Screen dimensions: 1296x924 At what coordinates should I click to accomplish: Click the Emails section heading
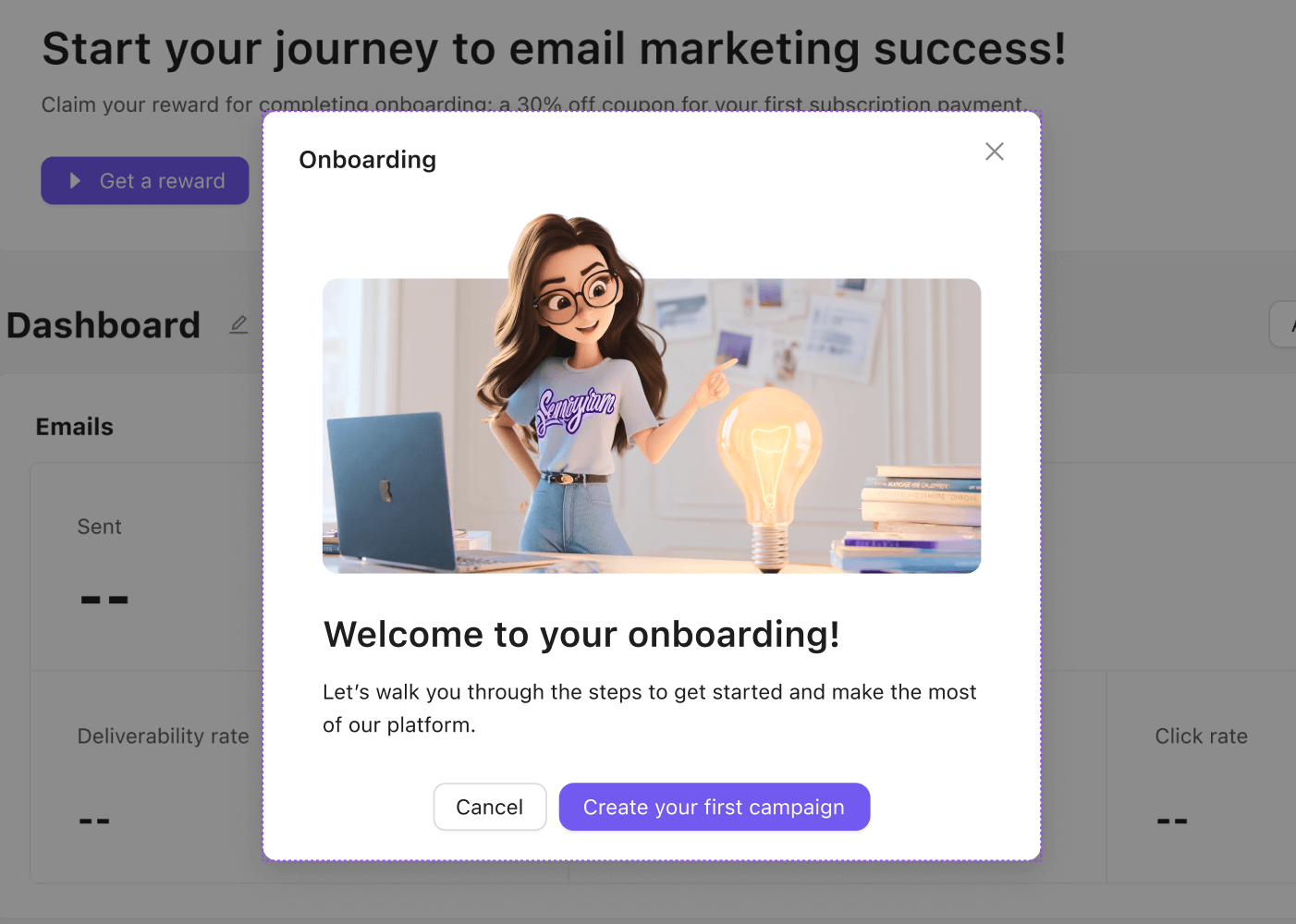(75, 427)
